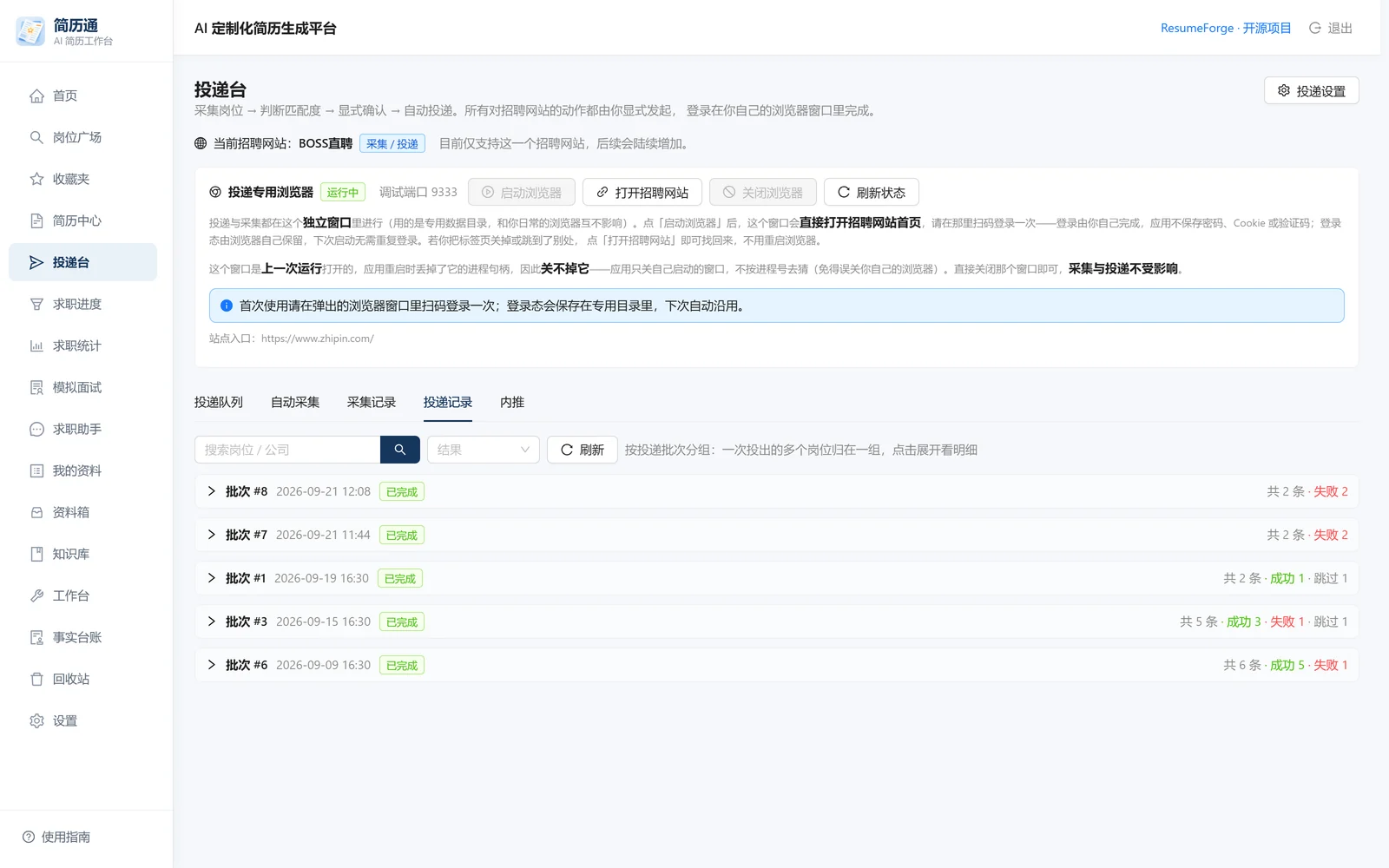Click the 运行中 status badge
This screenshot has height=868, width=1389.
(343, 192)
